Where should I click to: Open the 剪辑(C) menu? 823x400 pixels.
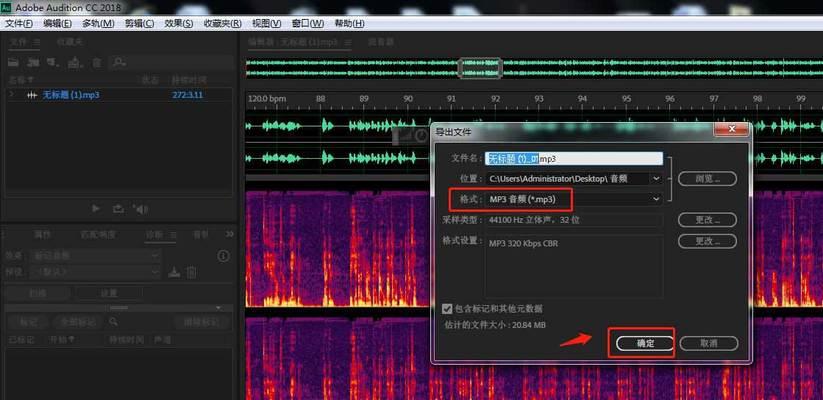click(x=140, y=24)
